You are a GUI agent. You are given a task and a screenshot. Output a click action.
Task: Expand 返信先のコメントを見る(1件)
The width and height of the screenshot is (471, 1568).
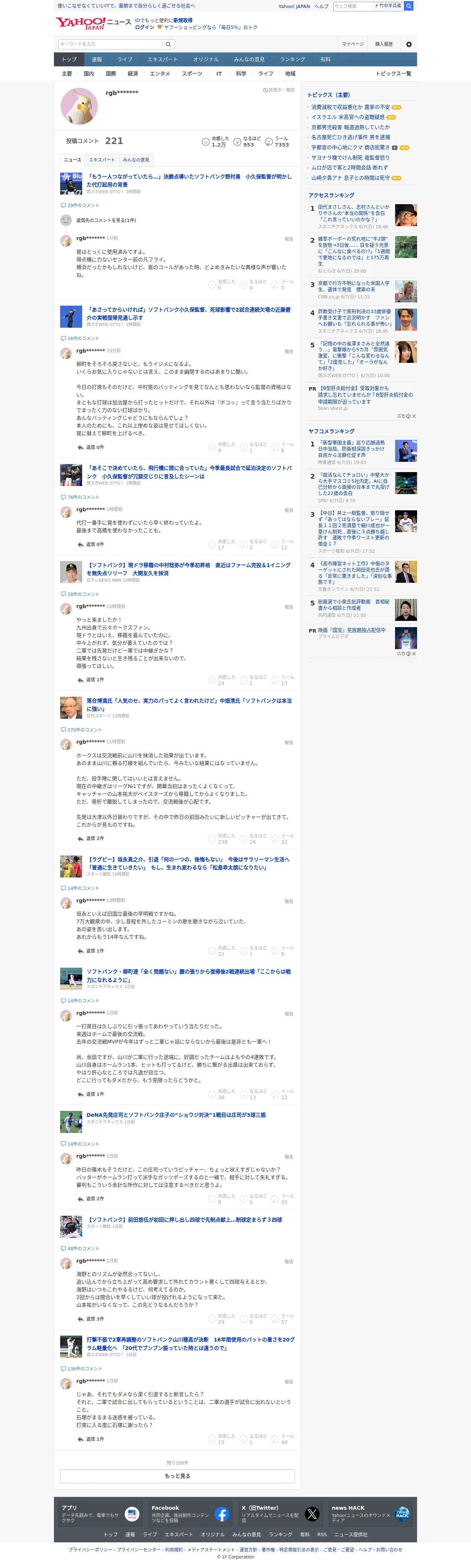click(106, 220)
